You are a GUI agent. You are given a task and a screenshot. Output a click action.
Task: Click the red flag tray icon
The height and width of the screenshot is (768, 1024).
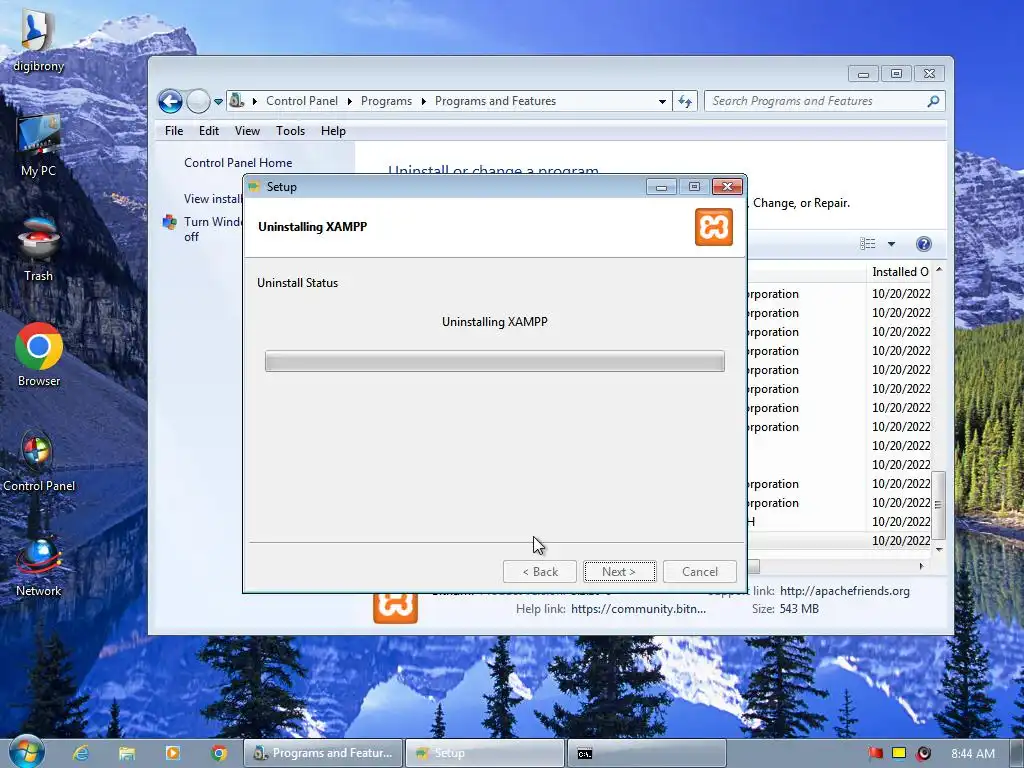tap(875, 753)
